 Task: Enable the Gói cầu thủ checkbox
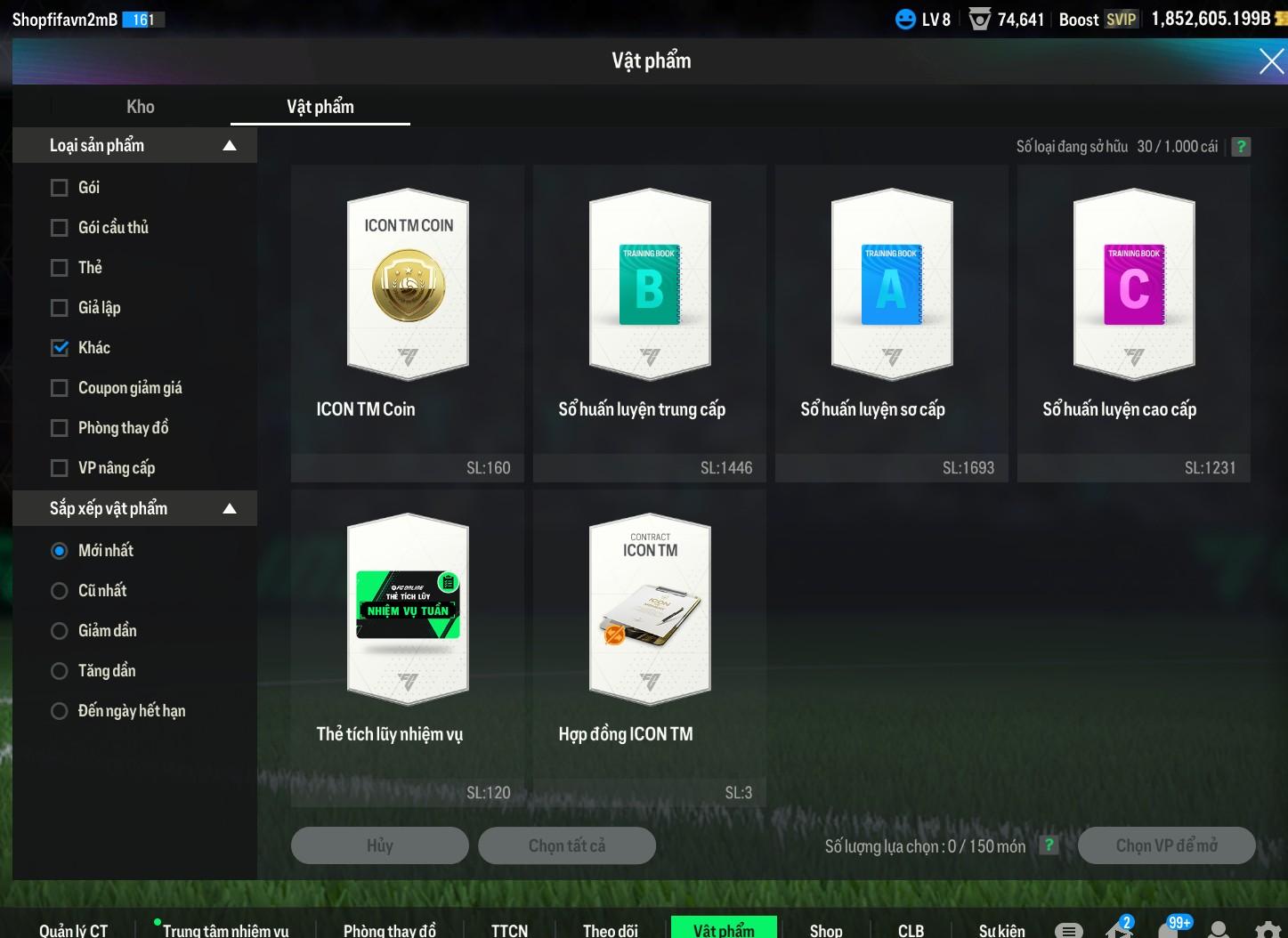pos(60,228)
